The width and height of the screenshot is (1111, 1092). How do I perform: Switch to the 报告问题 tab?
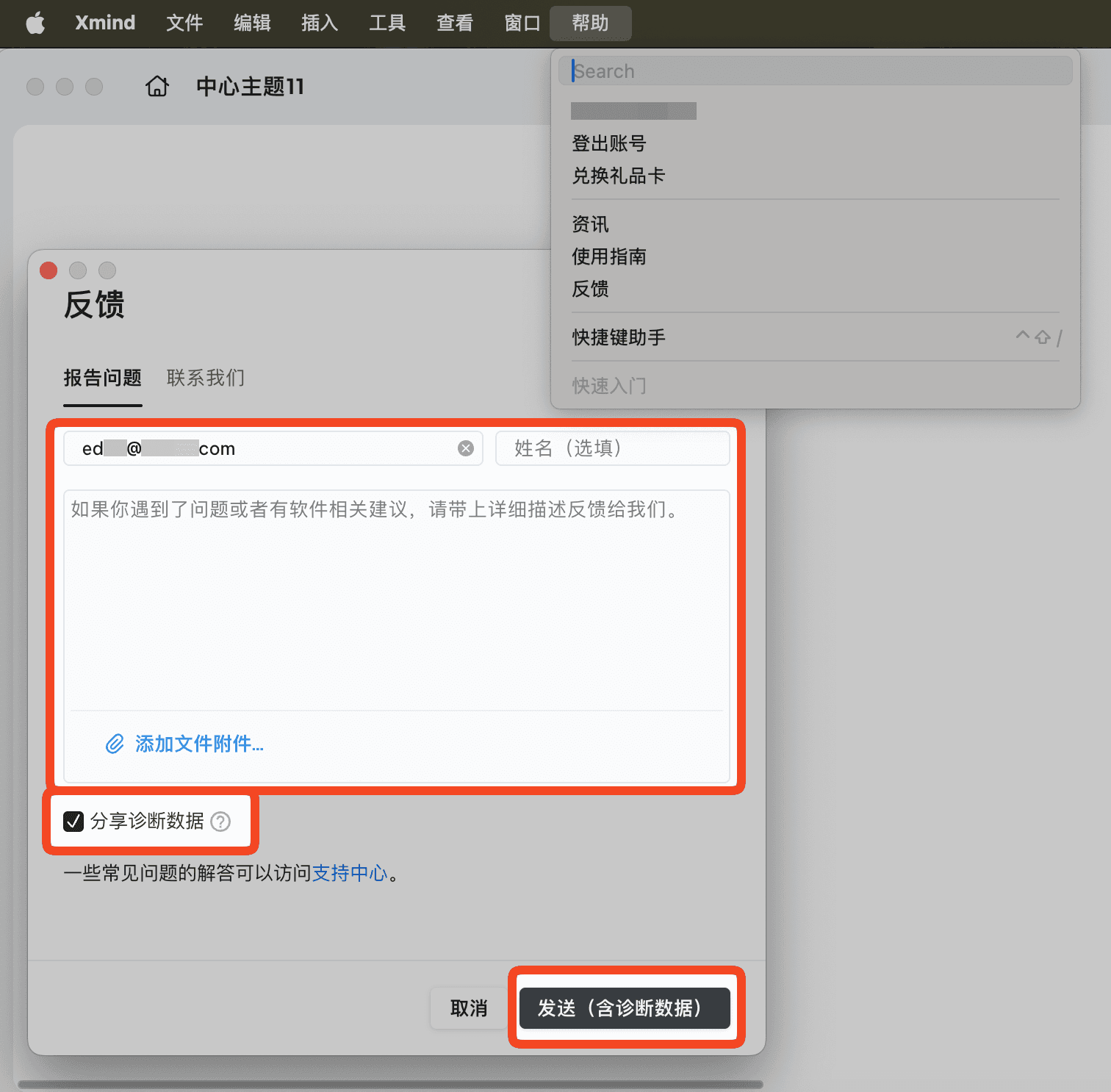103,378
